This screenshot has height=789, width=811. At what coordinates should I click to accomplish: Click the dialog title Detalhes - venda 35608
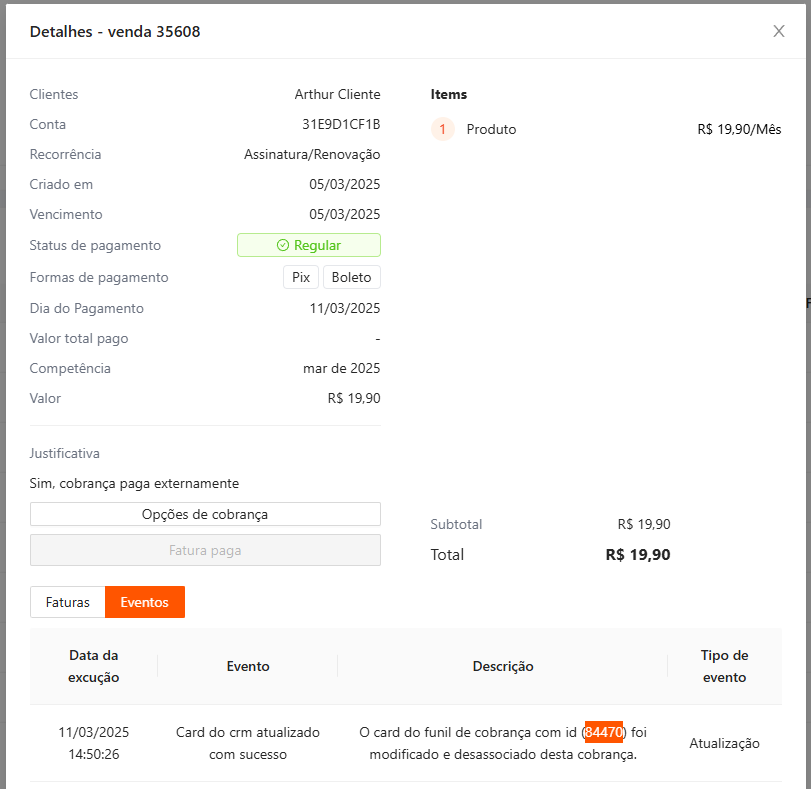(115, 31)
